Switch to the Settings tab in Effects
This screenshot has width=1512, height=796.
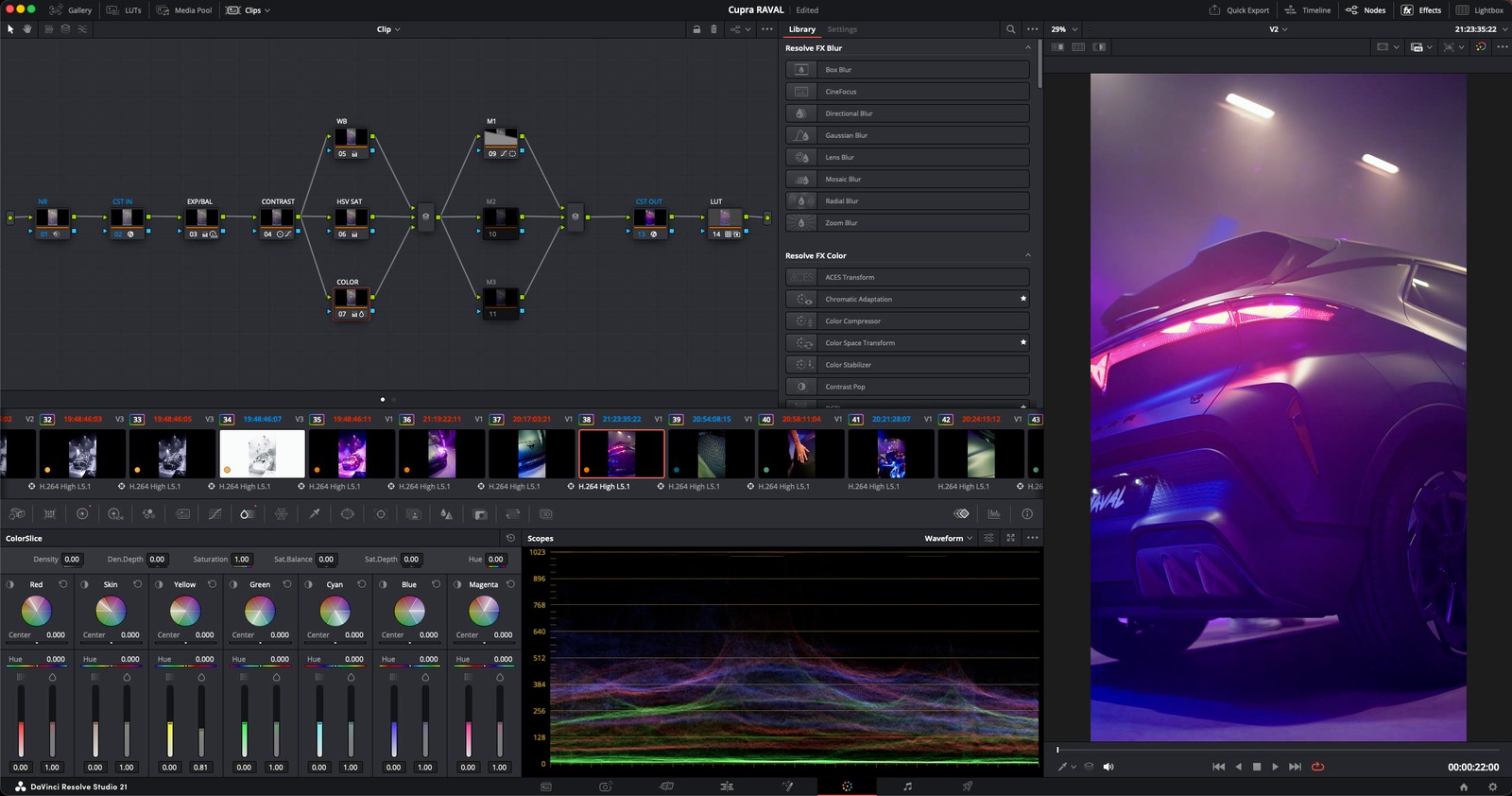pos(842,29)
